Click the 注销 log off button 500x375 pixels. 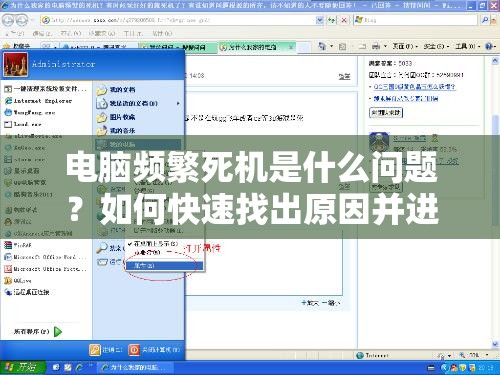(x=106, y=350)
